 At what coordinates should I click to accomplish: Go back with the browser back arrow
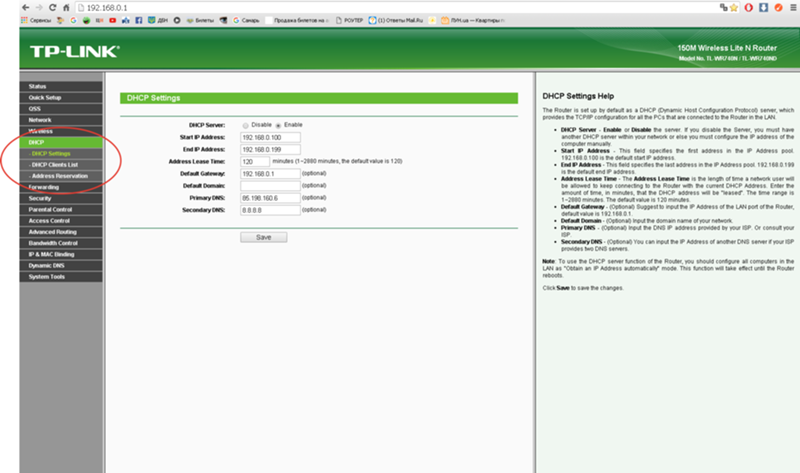tap(26, 8)
